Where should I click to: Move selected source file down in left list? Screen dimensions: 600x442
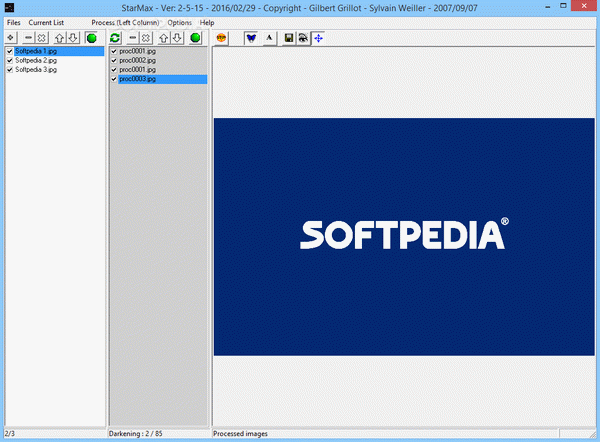[x=73, y=38]
